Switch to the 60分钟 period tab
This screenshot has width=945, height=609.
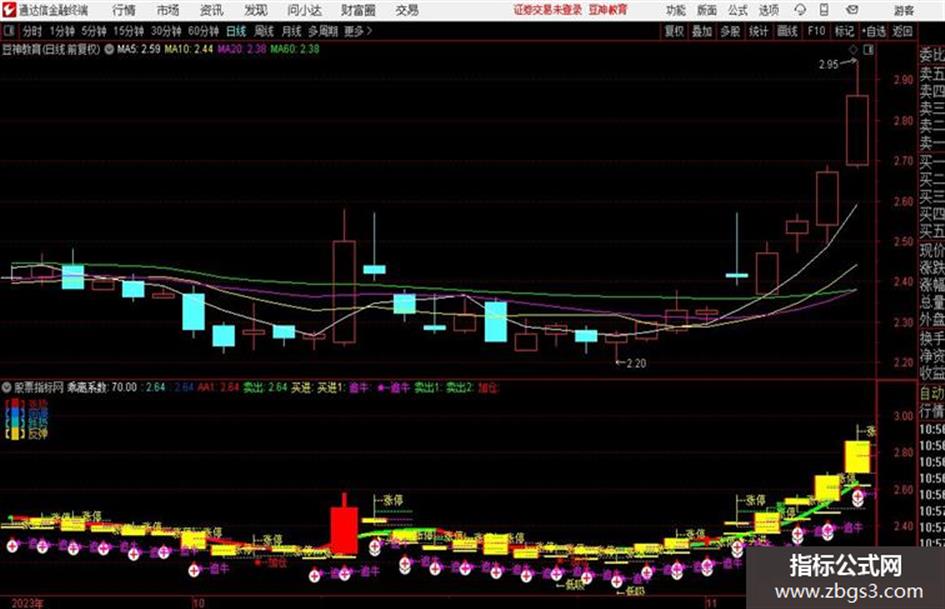point(203,31)
